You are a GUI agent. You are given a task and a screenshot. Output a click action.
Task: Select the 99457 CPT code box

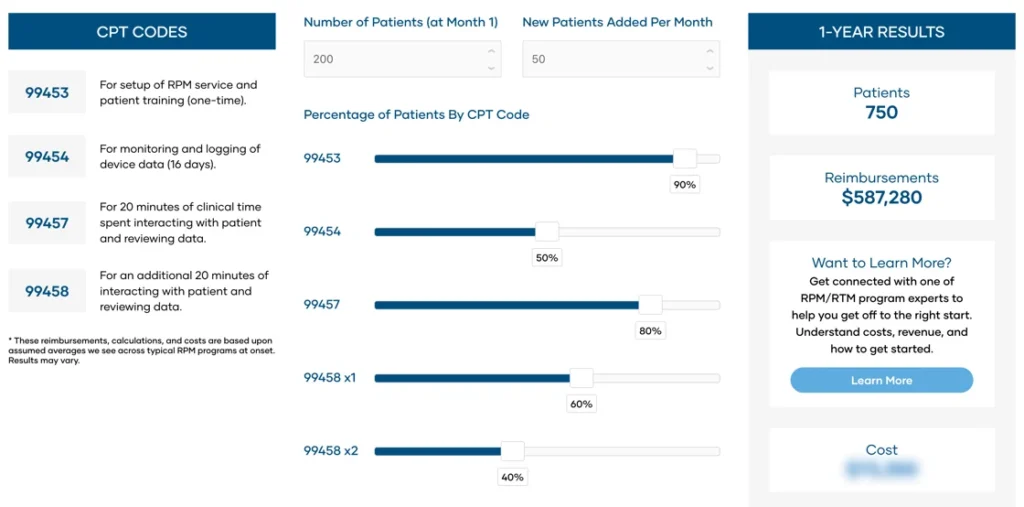47,223
